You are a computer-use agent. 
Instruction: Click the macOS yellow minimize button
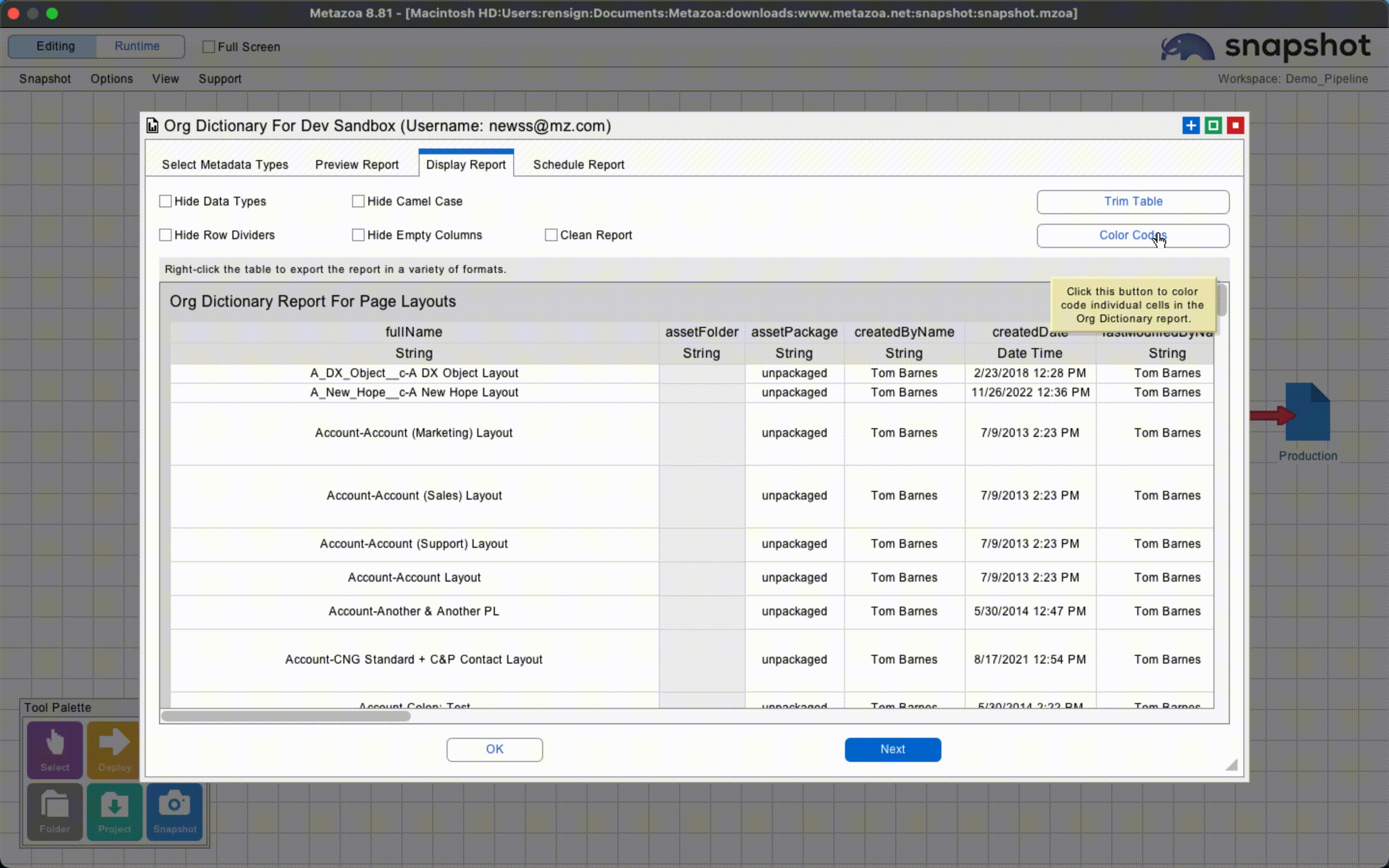point(33,13)
